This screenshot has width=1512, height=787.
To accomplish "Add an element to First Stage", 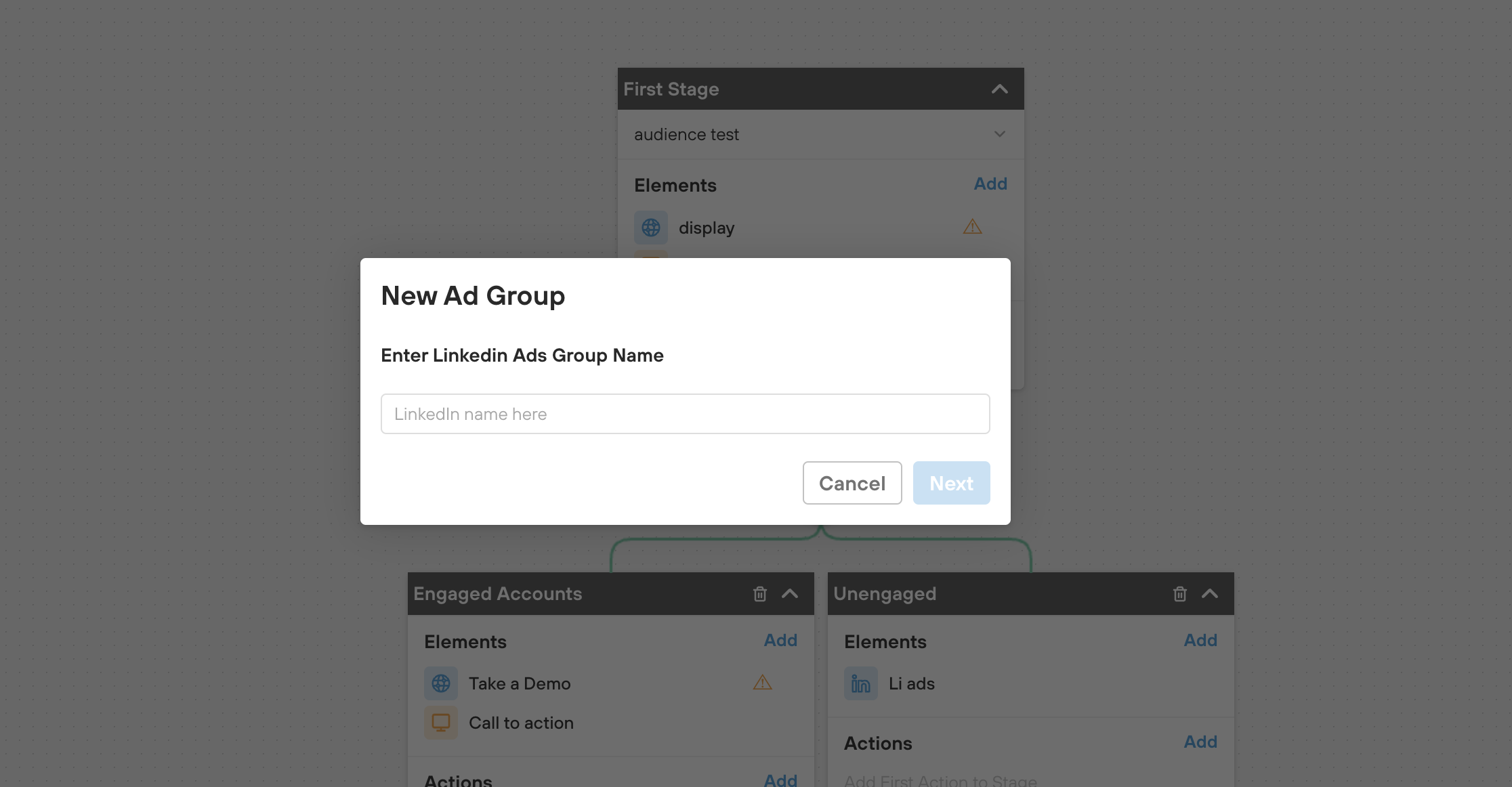I will (x=990, y=184).
